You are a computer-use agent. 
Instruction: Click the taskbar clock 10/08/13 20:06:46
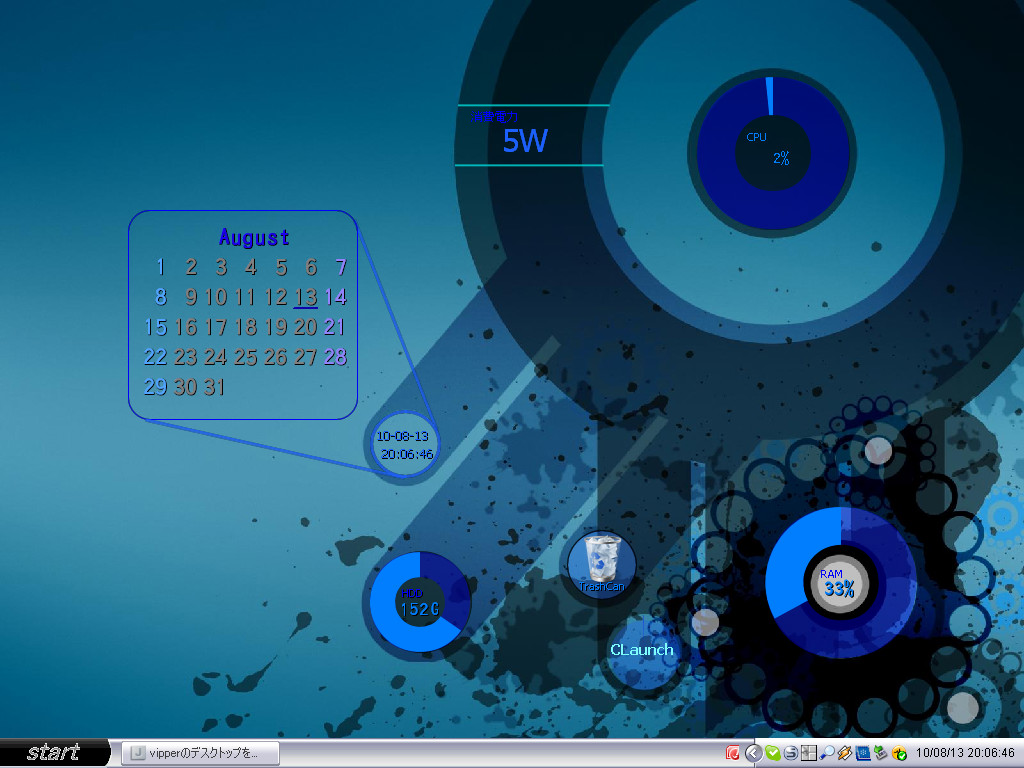(x=965, y=753)
